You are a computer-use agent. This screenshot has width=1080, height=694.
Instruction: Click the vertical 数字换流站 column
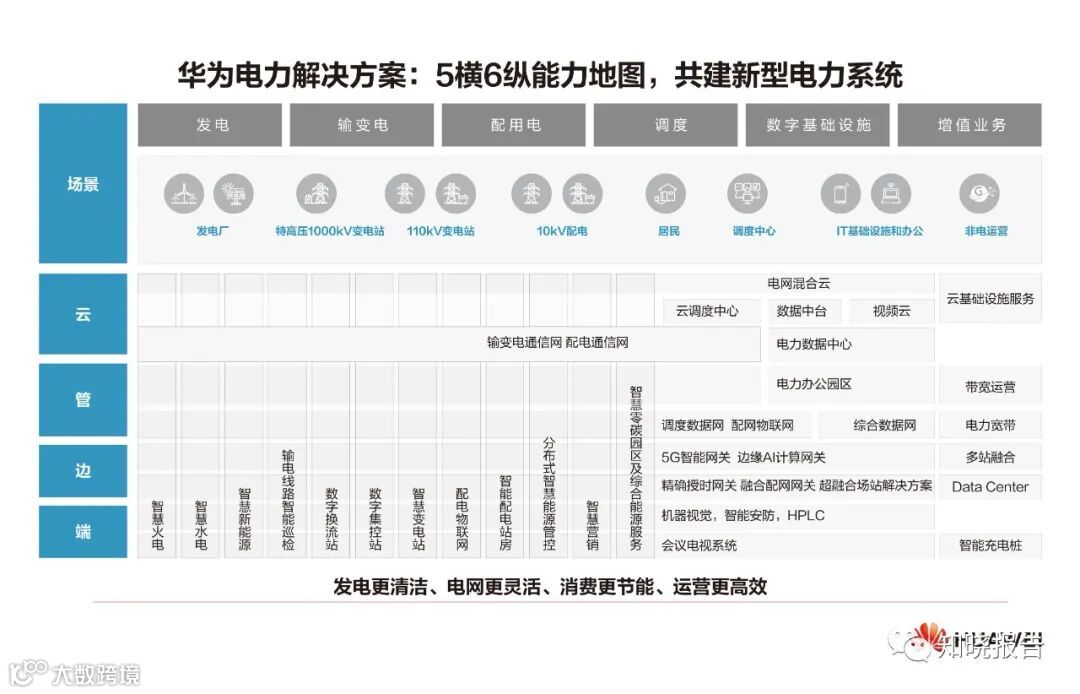(x=331, y=519)
